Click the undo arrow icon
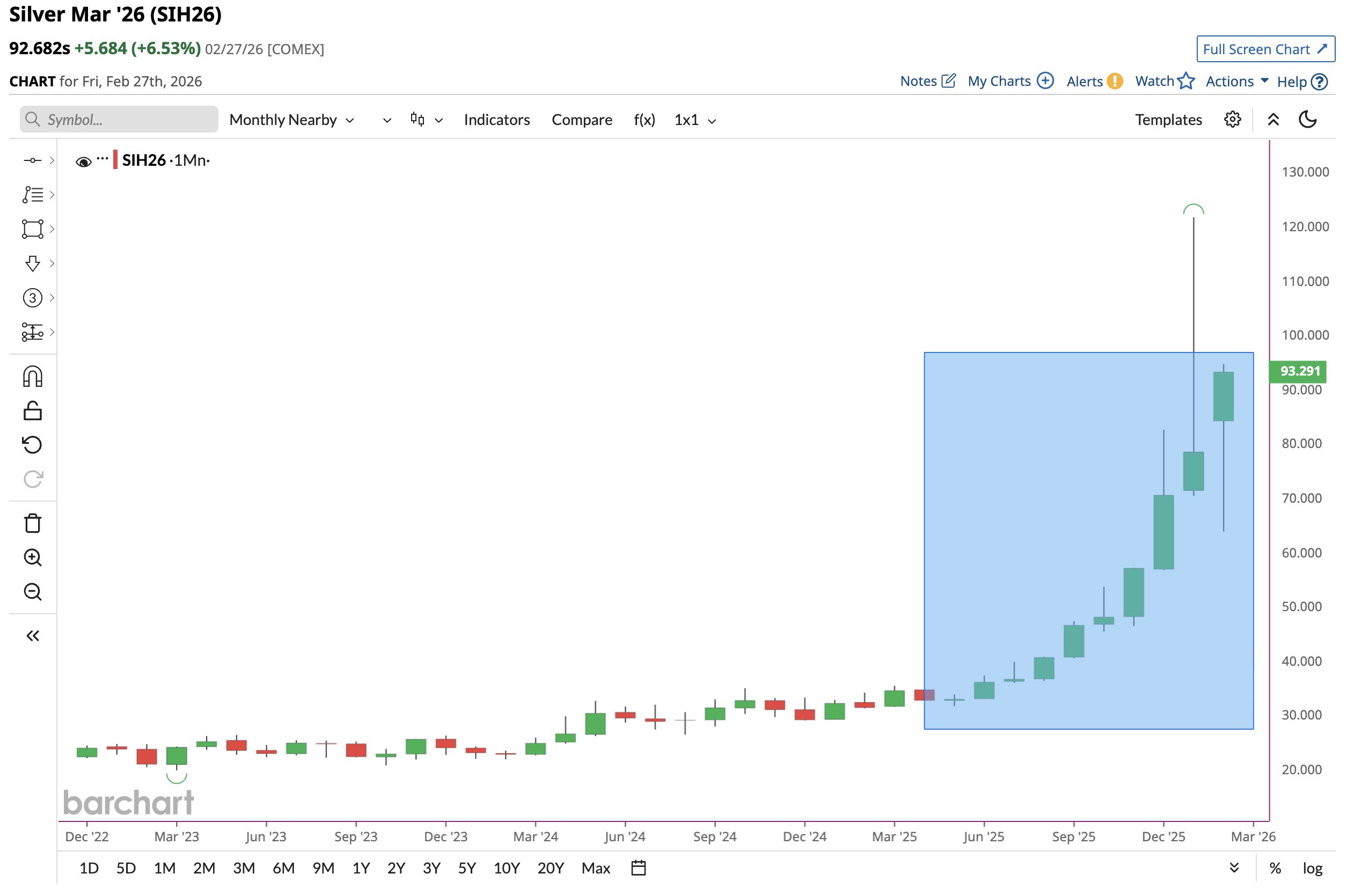1347x896 pixels. click(33, 445)
